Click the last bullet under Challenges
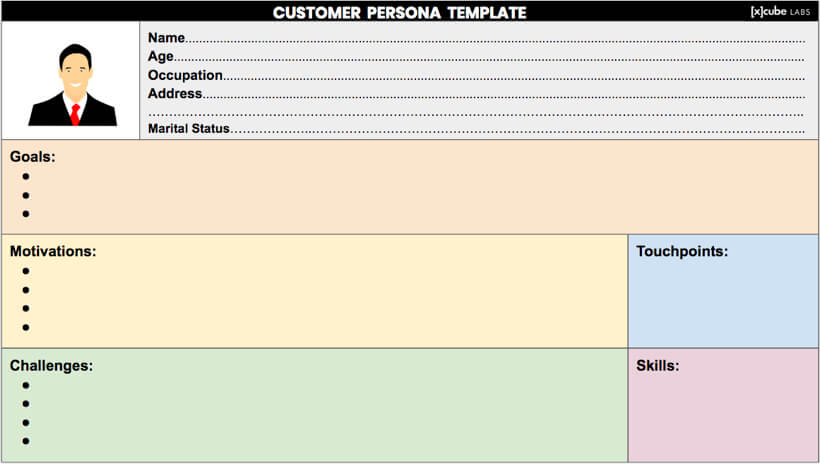 26,442
